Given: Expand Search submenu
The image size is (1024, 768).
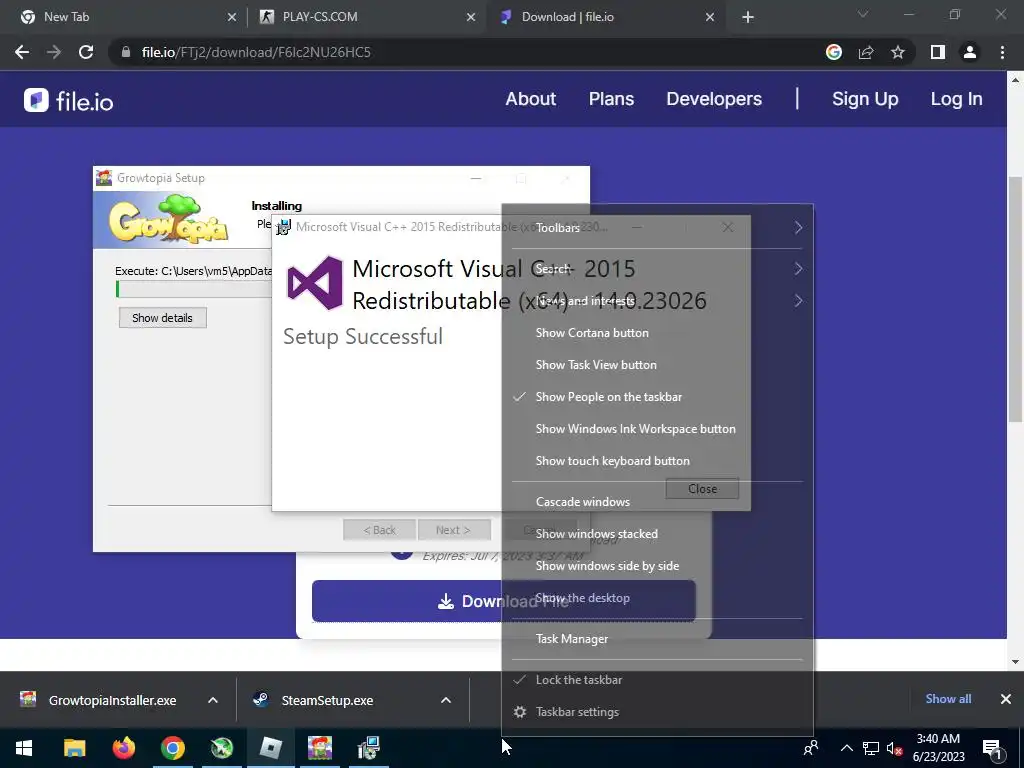Looking at the screenshot, I should 657,268.
